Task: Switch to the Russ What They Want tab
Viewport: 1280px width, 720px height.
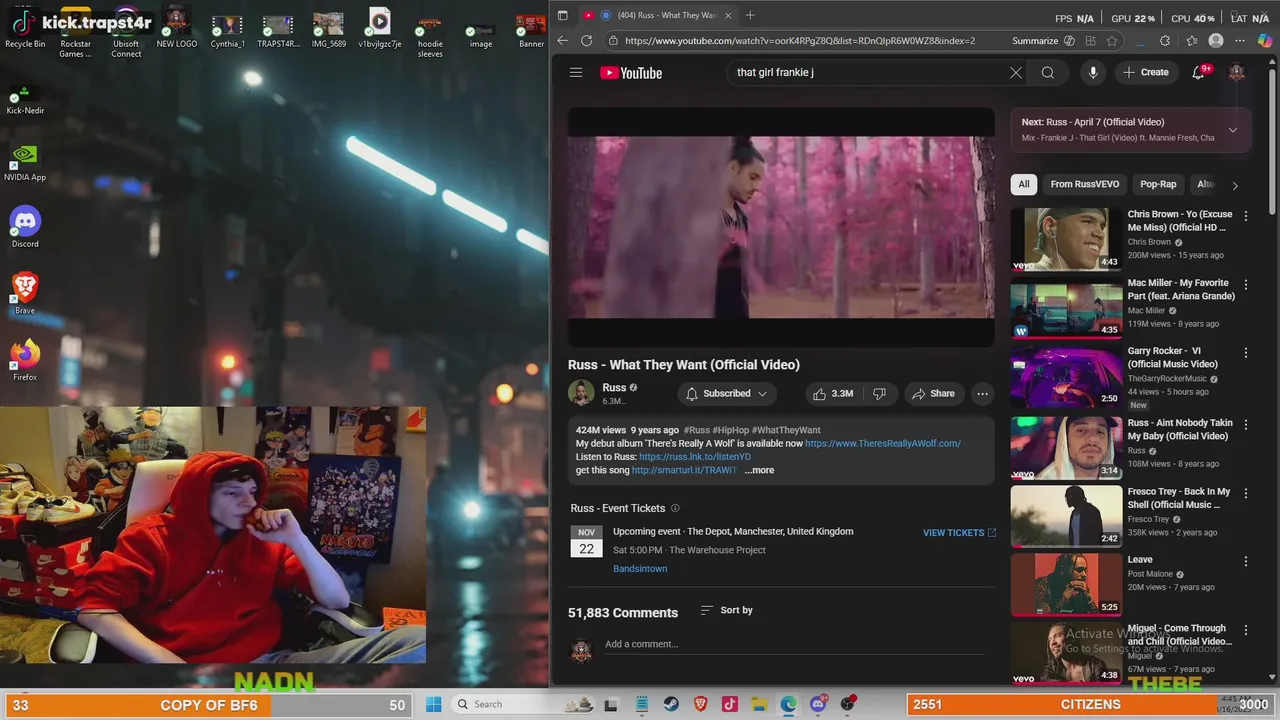Action: tap(658, 15)
